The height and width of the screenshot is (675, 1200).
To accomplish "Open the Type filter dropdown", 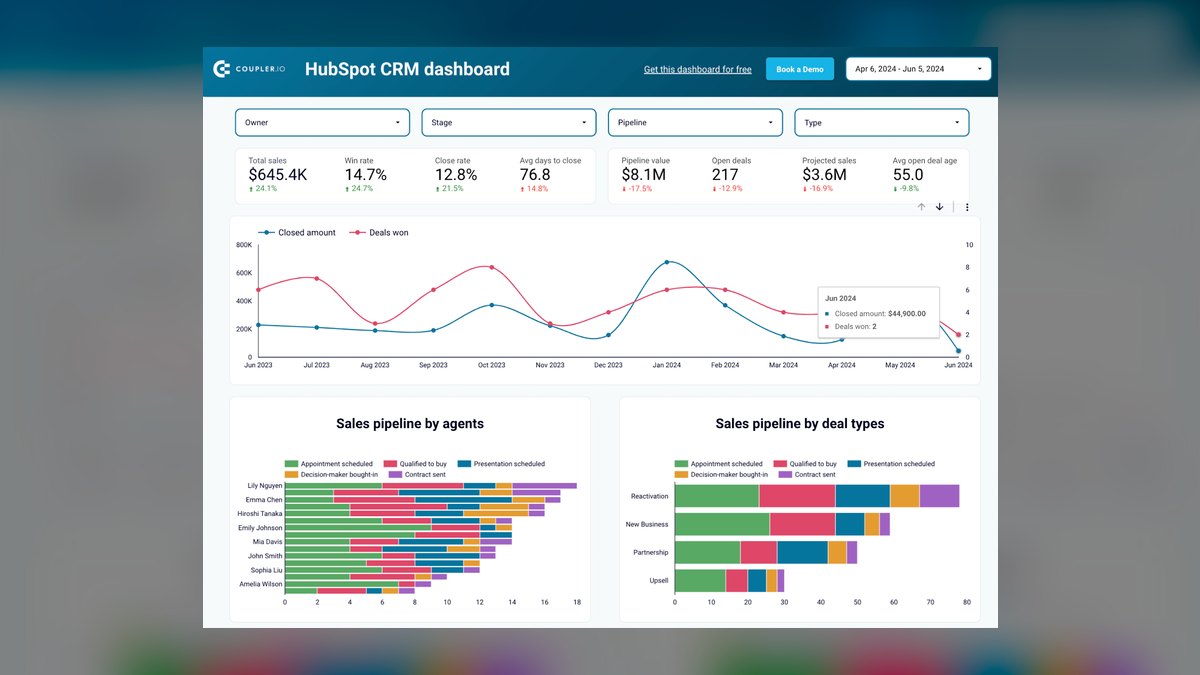I will (882, 122).
